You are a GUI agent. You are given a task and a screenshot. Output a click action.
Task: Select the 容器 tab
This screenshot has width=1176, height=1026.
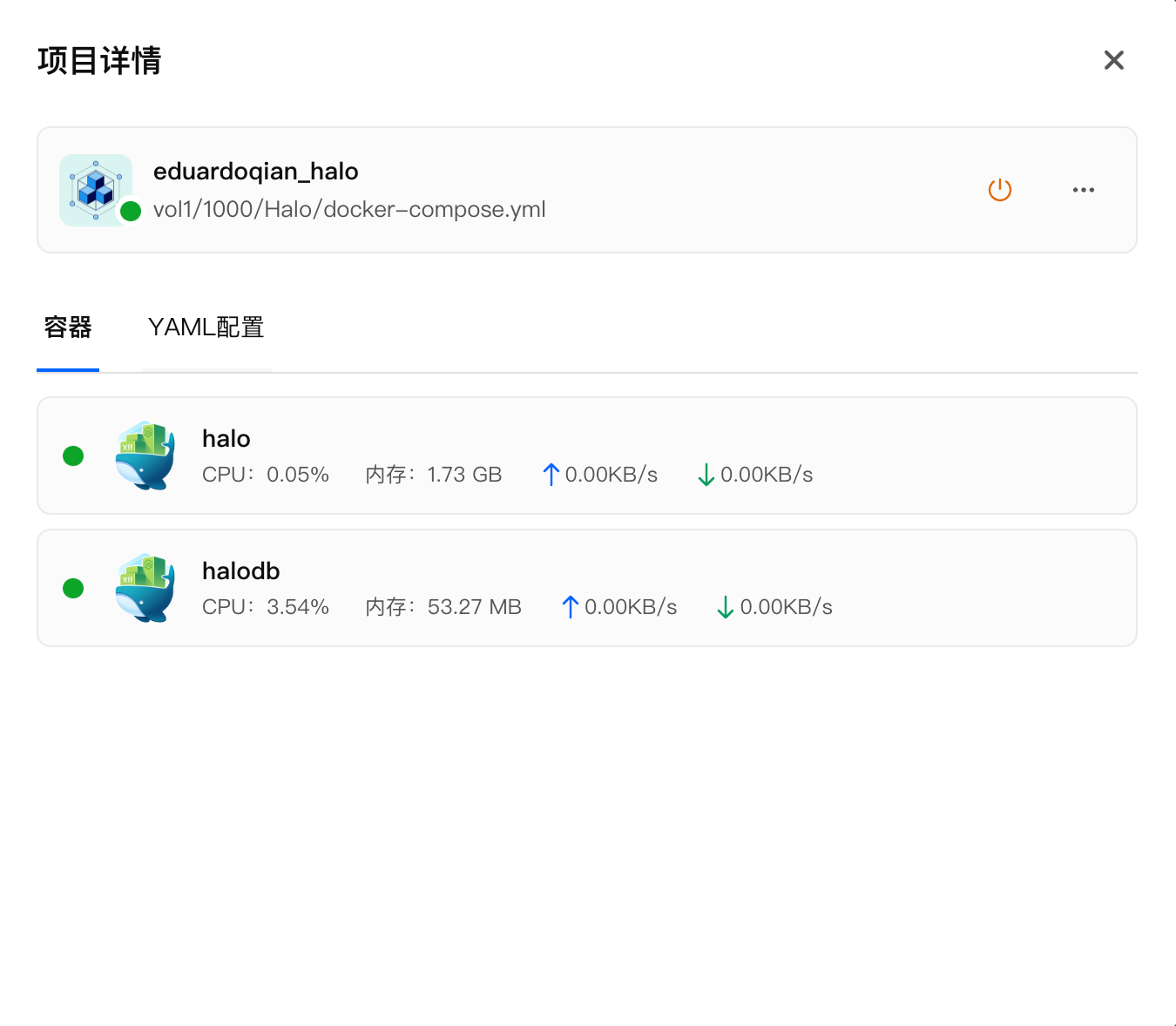pyautogui.click(x=68, y=327)
